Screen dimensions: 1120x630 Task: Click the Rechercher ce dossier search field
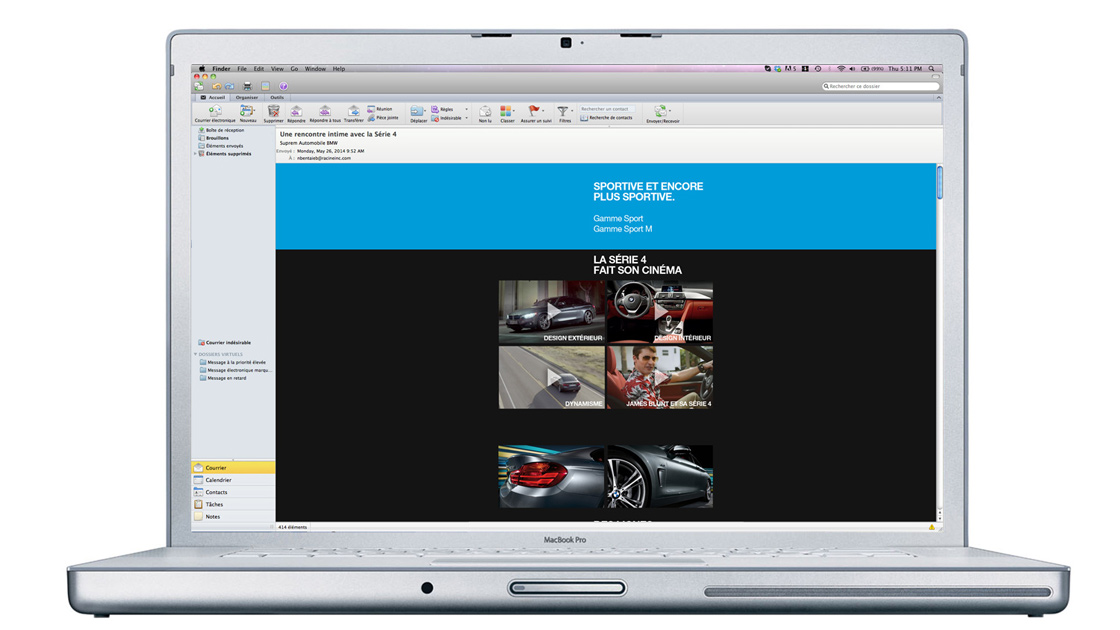880,86
